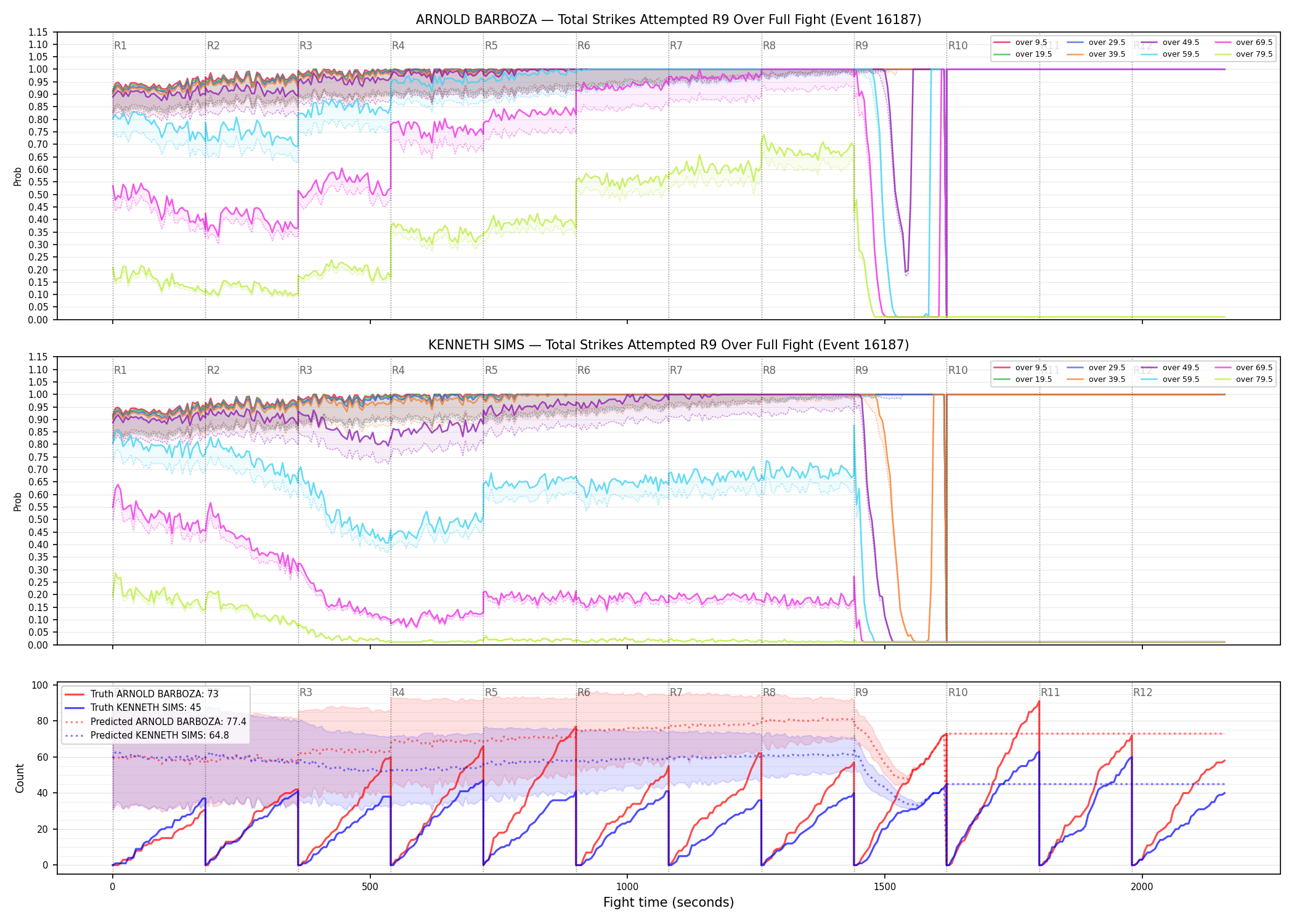The image size is (1294, 924).
Task: Click 'over 59.5' legend entry in Barboza chart
Action: 1170,54
